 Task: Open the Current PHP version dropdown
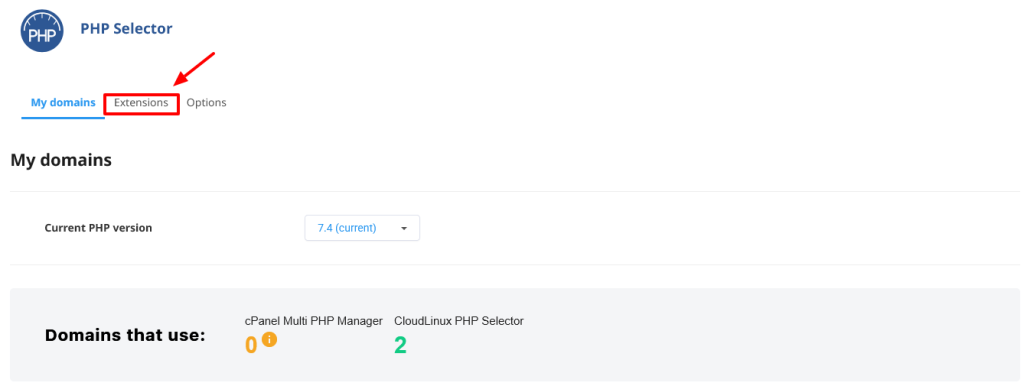pos(362,228)
